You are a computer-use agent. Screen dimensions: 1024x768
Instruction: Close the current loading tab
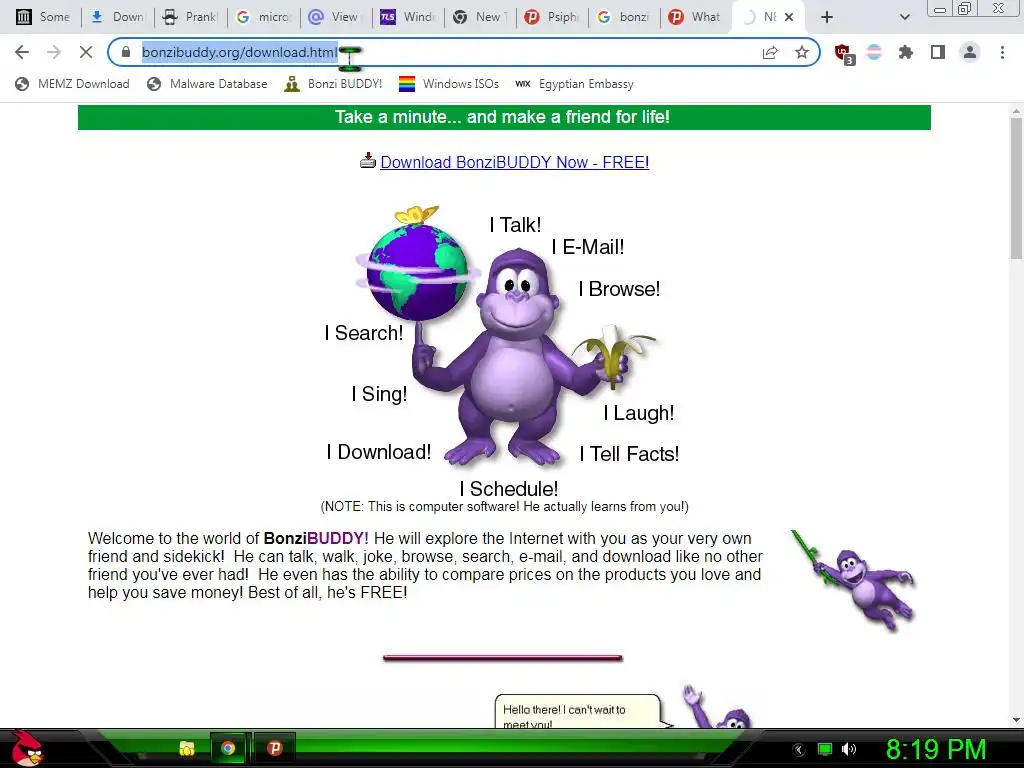click(789, 17)
